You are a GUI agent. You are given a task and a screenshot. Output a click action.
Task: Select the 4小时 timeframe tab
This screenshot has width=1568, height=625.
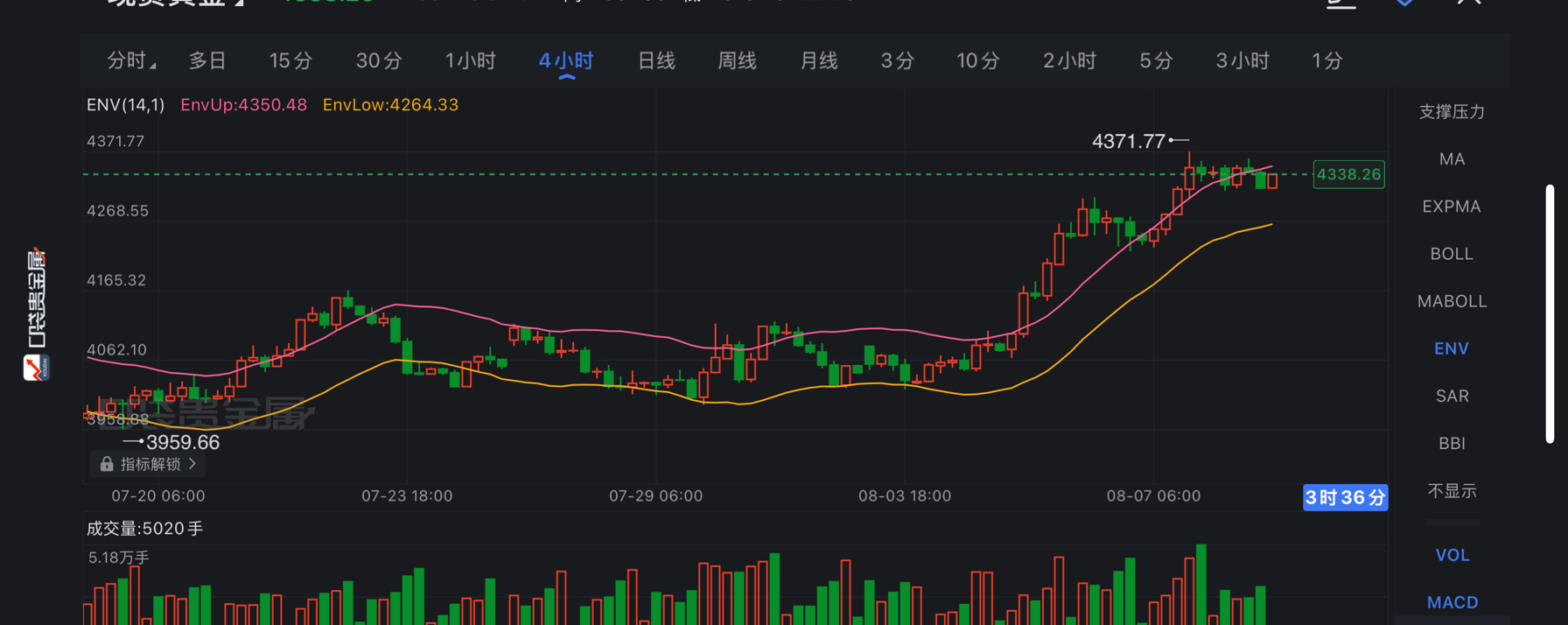click(566, 61)
